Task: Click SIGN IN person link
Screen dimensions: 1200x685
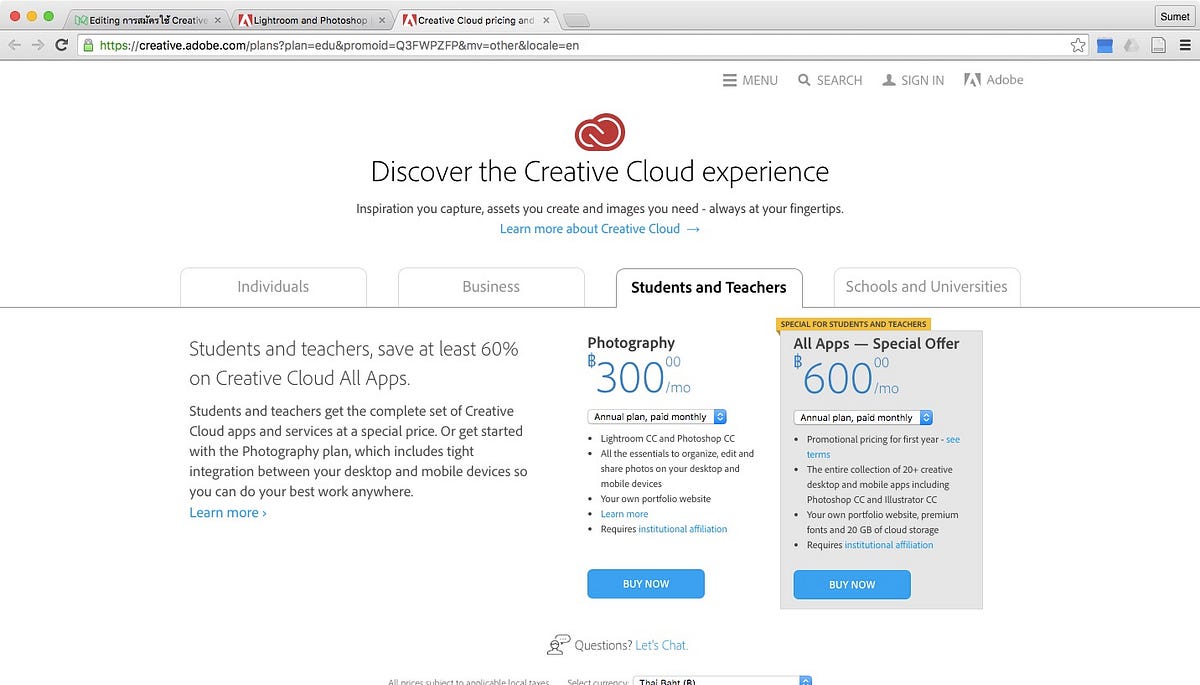Action: 913,80
